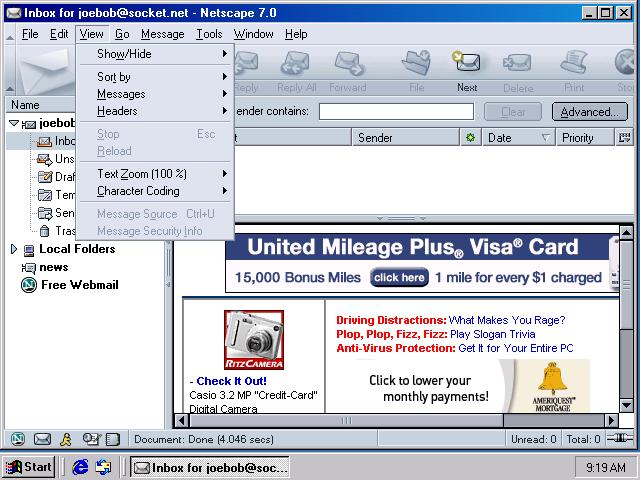Select the Trash folder
Image resolution: width=640 pixels, height=480 pixels.
(57, 231)
